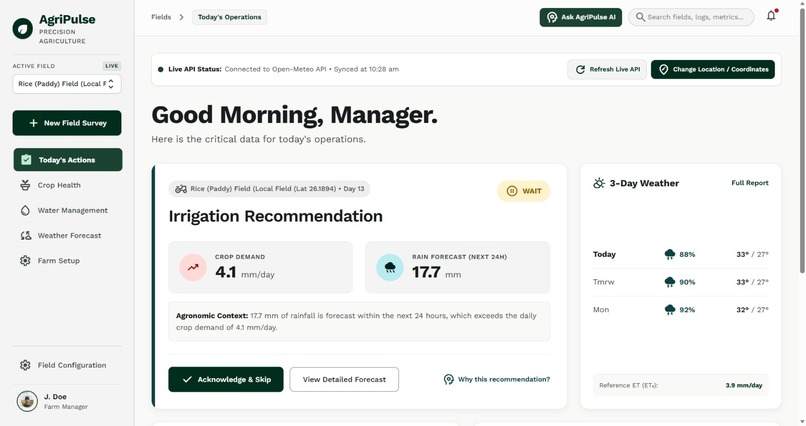Click the Field Configuration gear icon
Viewport: 806px width, 426px height.
coord(25,365)
